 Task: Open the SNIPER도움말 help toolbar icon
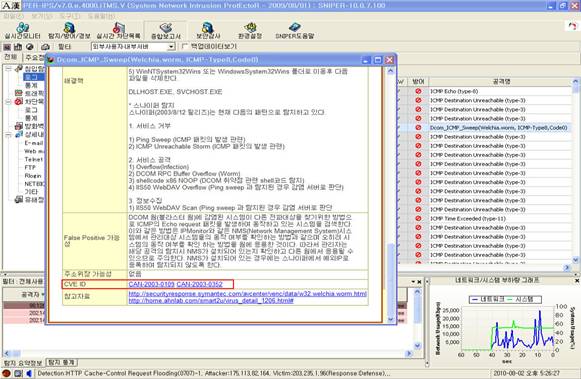coord(295,30)
